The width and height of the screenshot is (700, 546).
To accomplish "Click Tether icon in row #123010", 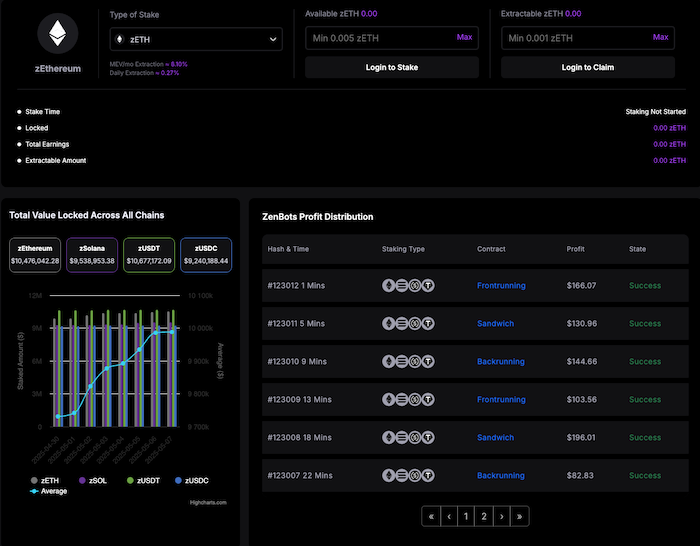I will click(x=428, y=361).
